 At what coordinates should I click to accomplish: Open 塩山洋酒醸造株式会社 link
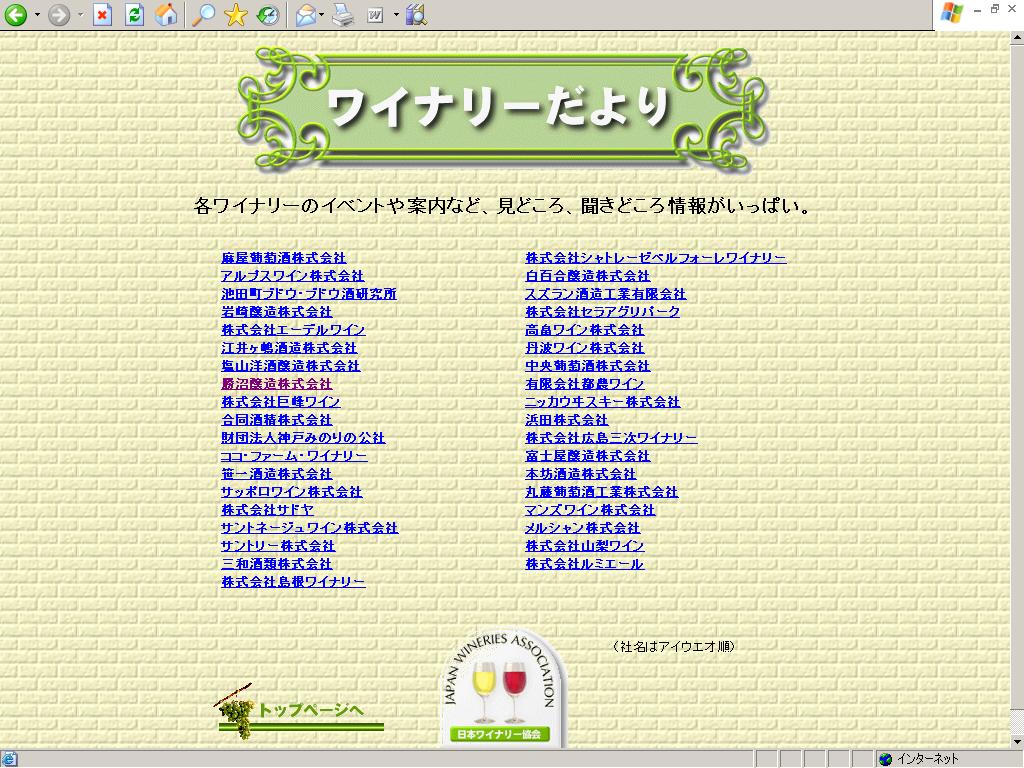click(291, 366)
